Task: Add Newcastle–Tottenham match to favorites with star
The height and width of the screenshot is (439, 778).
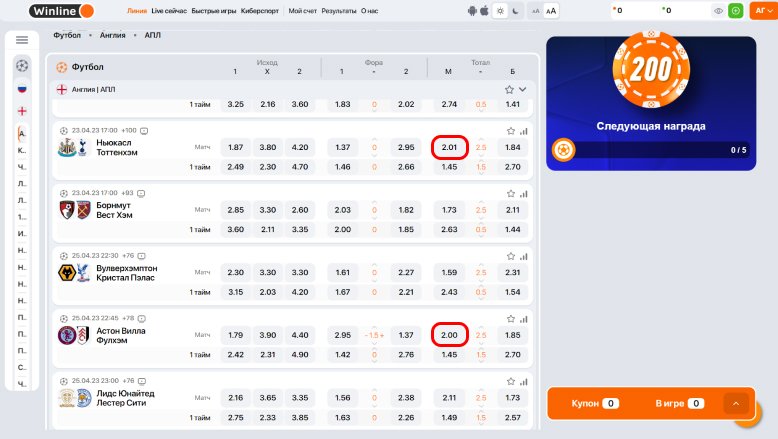Action: point(510,131)
